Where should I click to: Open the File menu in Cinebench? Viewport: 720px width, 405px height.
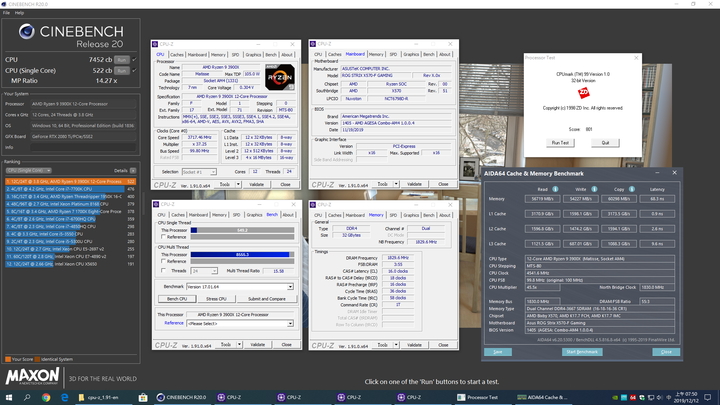(x=6, y=13)
